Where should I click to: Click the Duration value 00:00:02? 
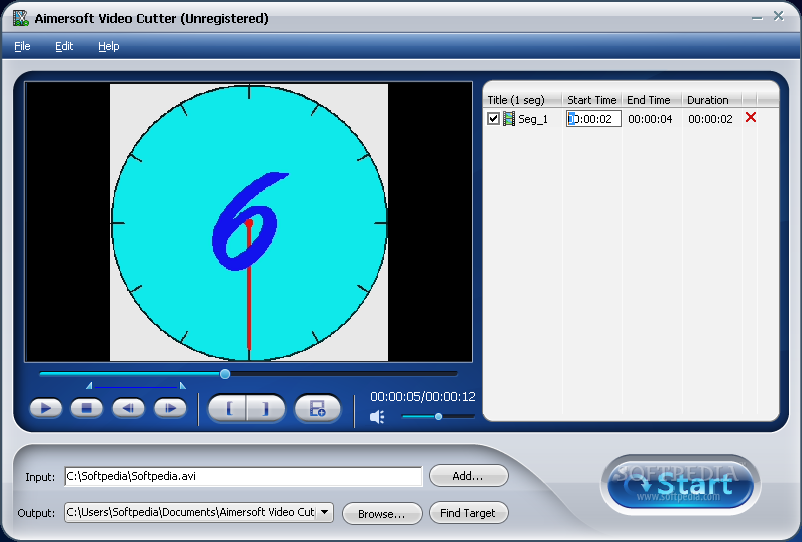[x=710, y=119]
